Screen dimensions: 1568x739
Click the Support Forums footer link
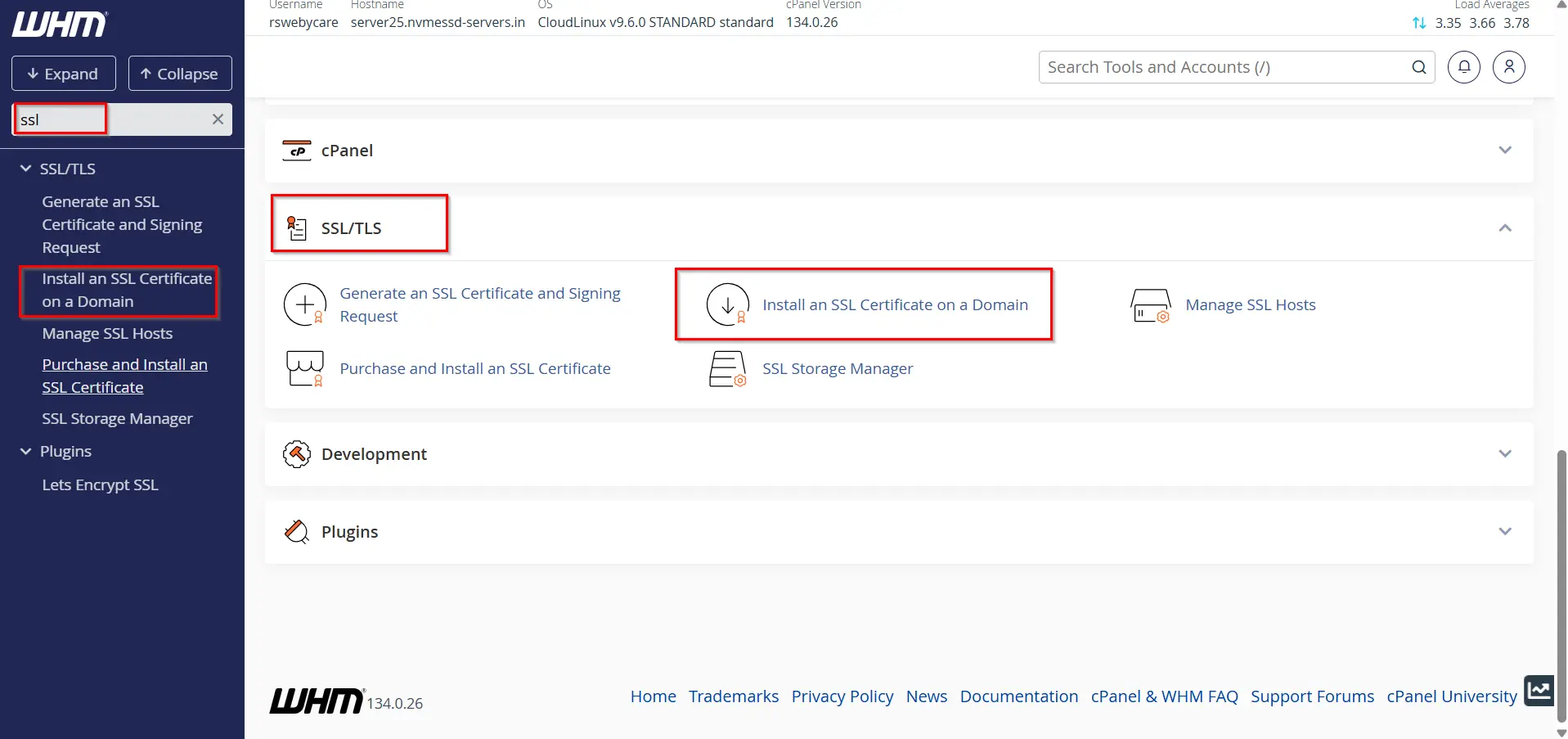pos(1312,696)
